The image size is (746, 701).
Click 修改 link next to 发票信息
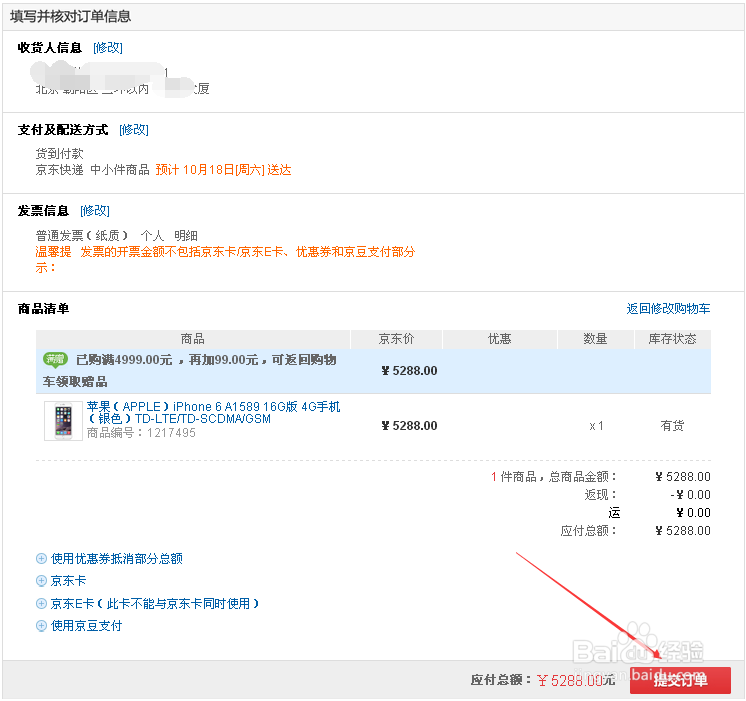point(95,210)
